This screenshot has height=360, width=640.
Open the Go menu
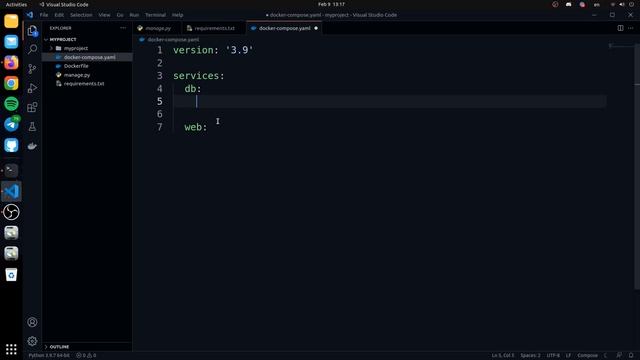tap(120, 15)
